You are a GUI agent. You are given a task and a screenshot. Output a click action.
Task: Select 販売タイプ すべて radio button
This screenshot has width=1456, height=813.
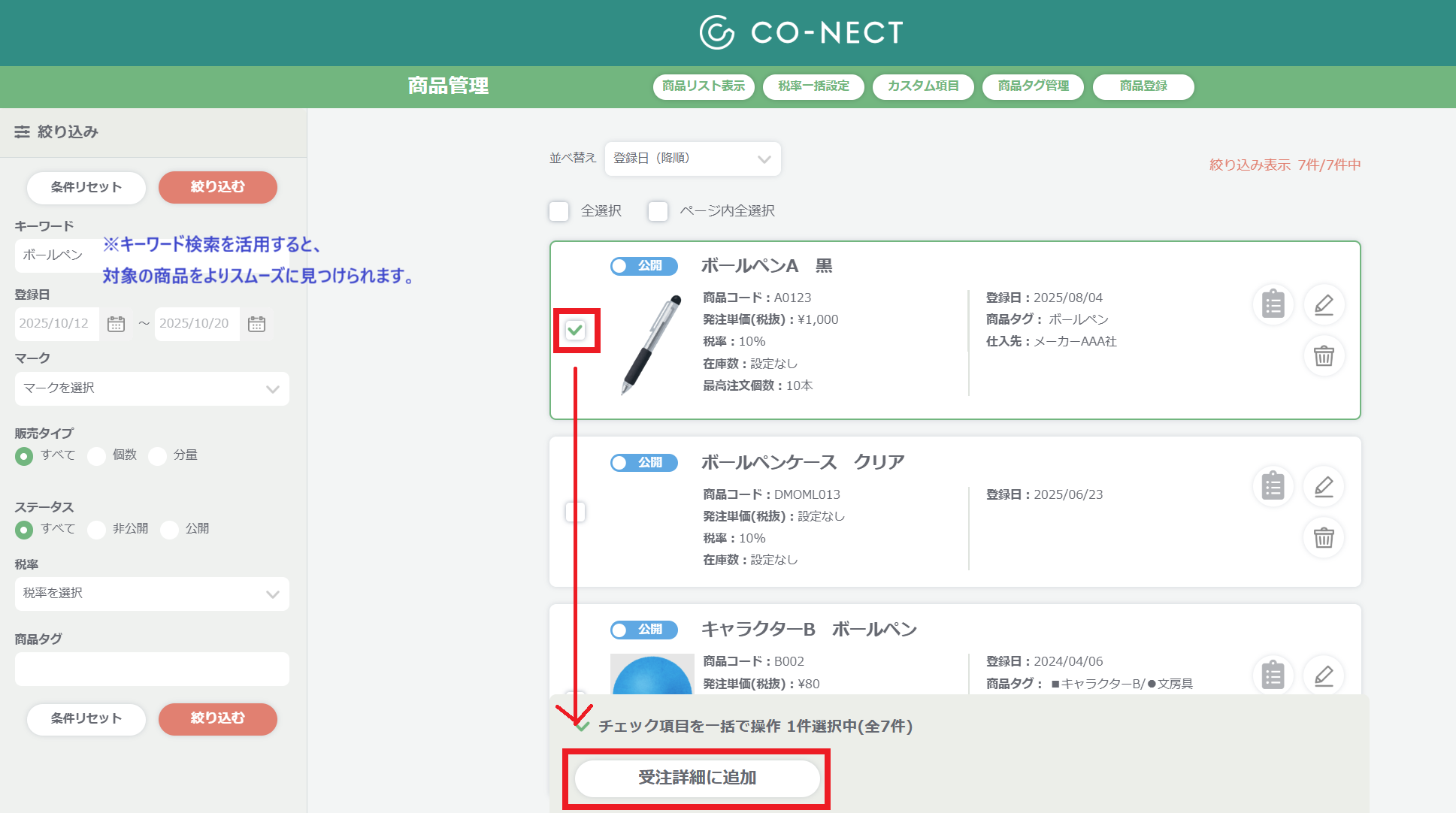click(24, 456)
